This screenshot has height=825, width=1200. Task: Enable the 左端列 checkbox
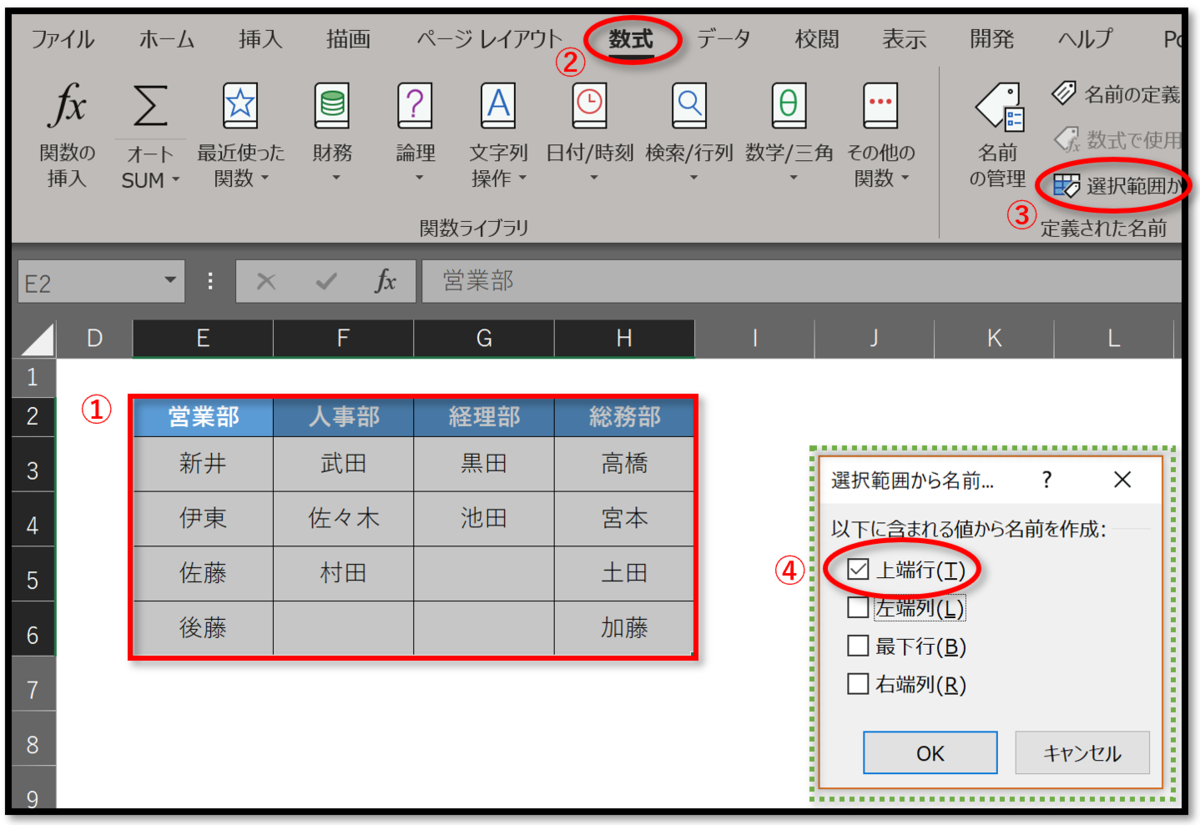857,608
